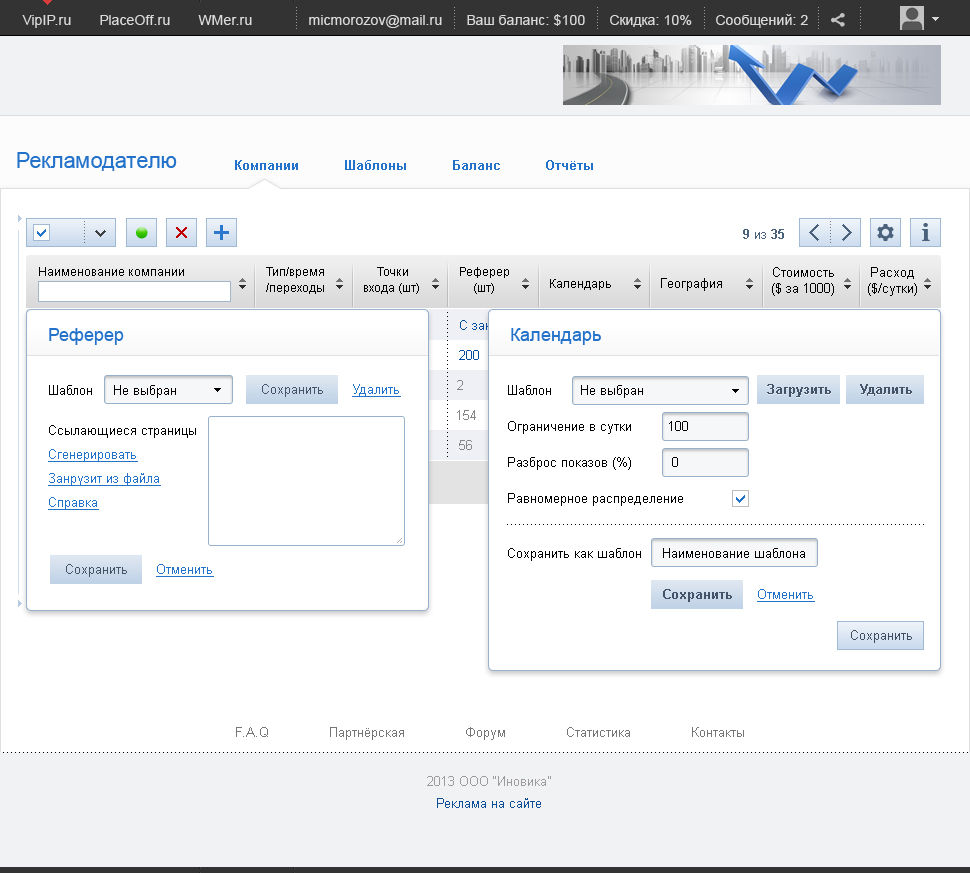
Task: Click the red X delete icon
Action: [181, 233]
